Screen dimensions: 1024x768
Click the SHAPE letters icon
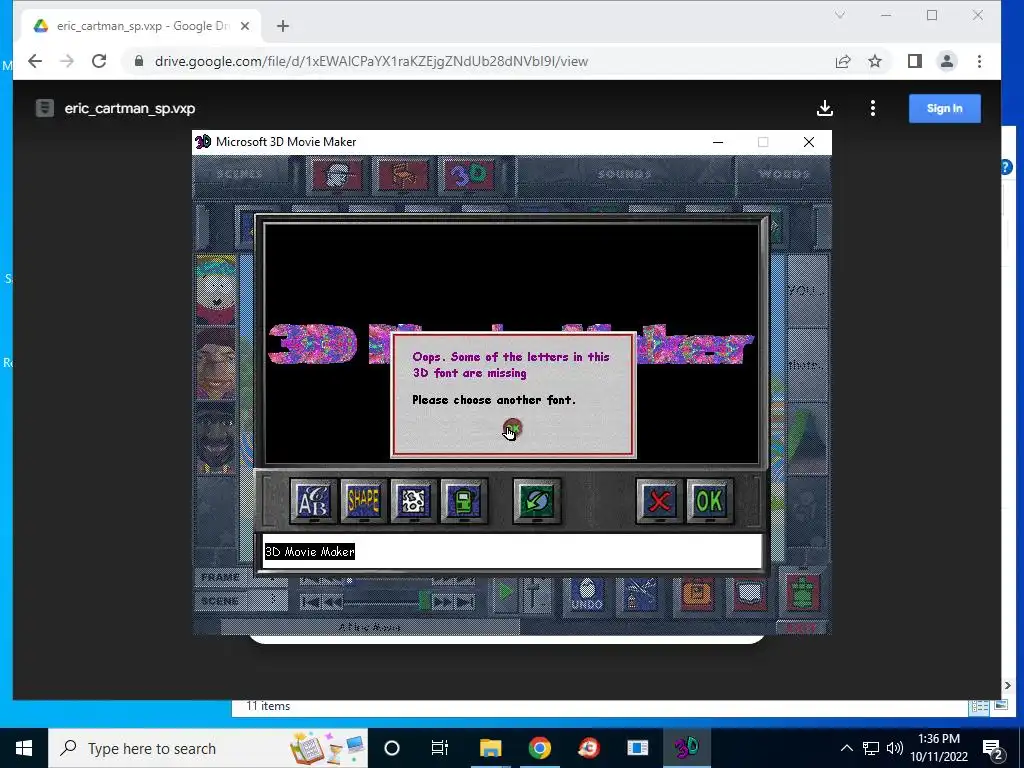(x=363, y=501)
